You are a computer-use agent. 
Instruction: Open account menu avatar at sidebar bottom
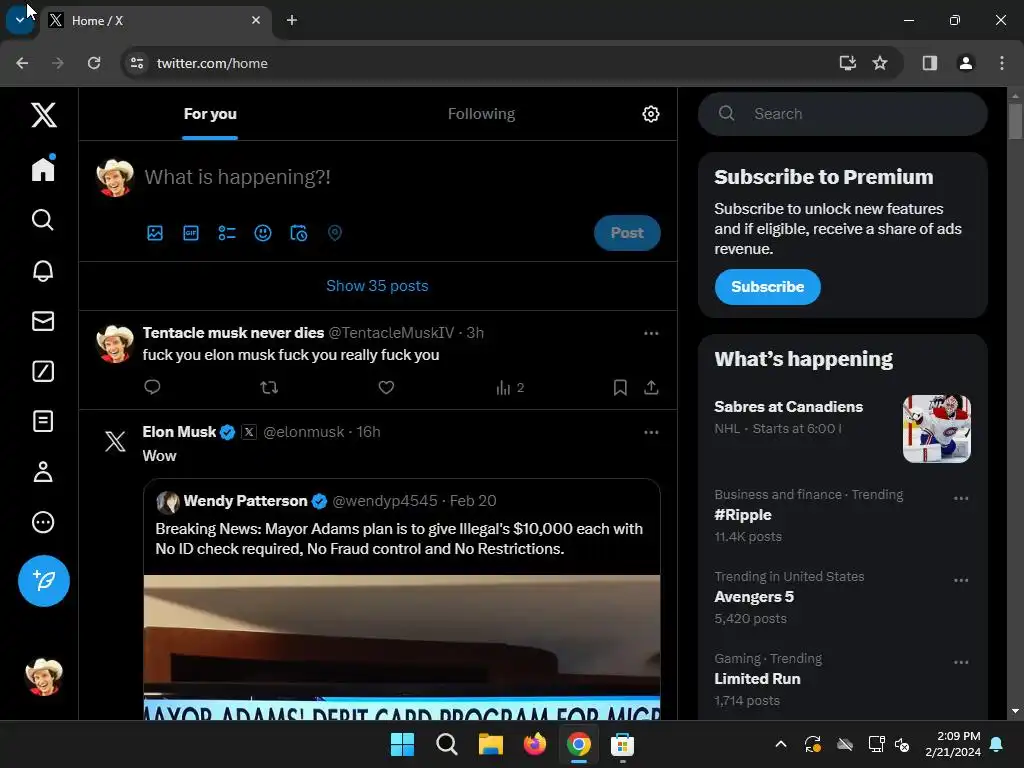pos(44,677)
